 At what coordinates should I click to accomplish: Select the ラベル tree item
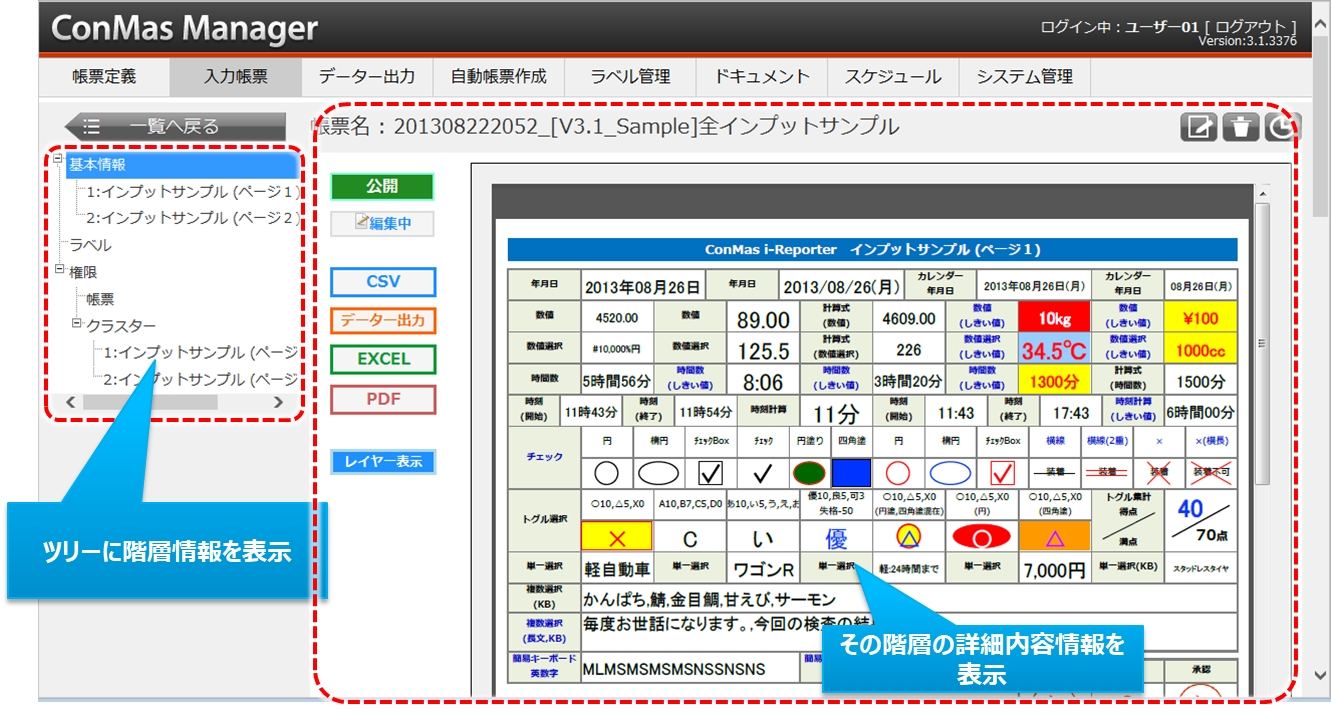click(x=90, y=245)
